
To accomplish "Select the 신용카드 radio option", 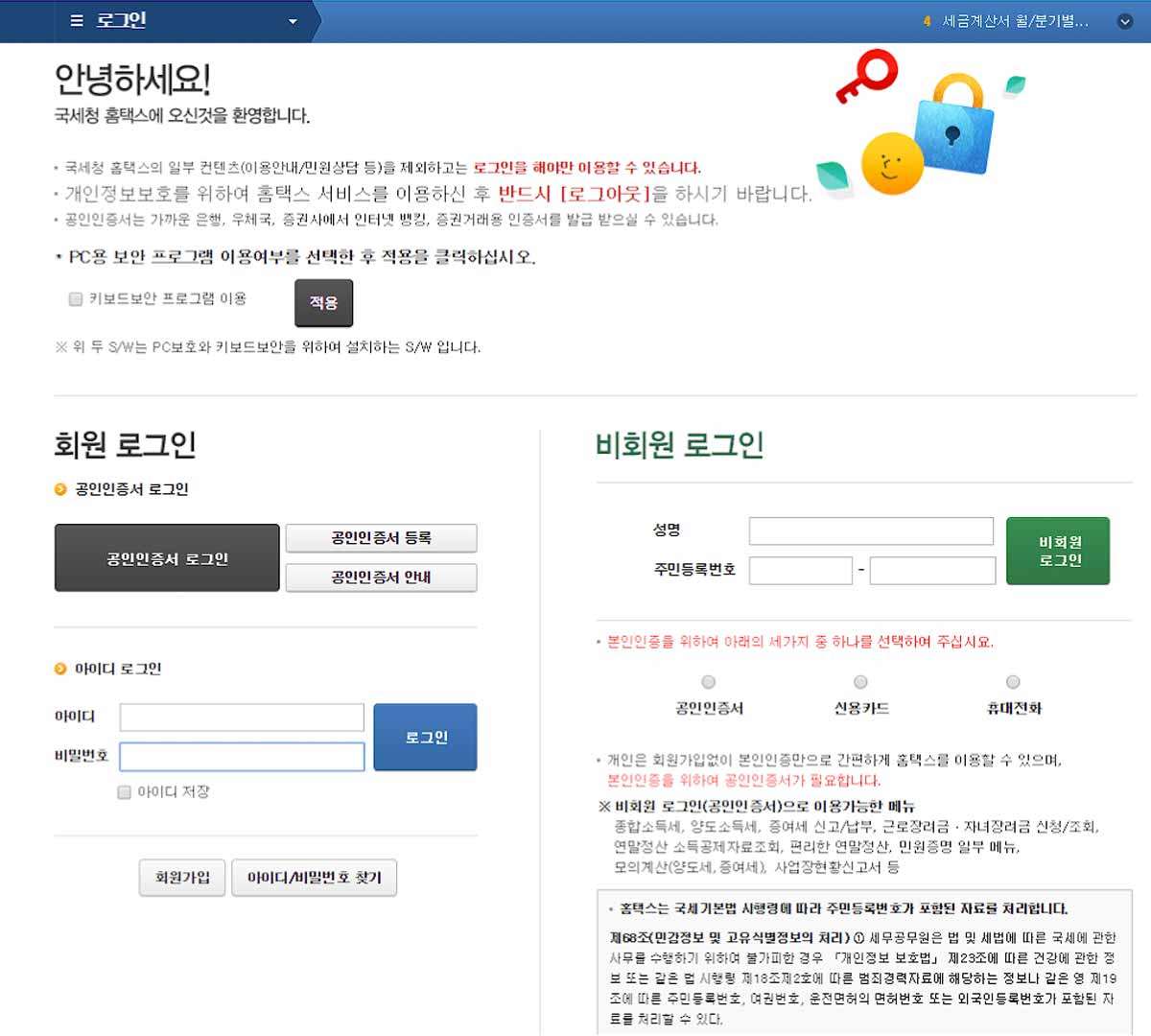I will point(860,682).
